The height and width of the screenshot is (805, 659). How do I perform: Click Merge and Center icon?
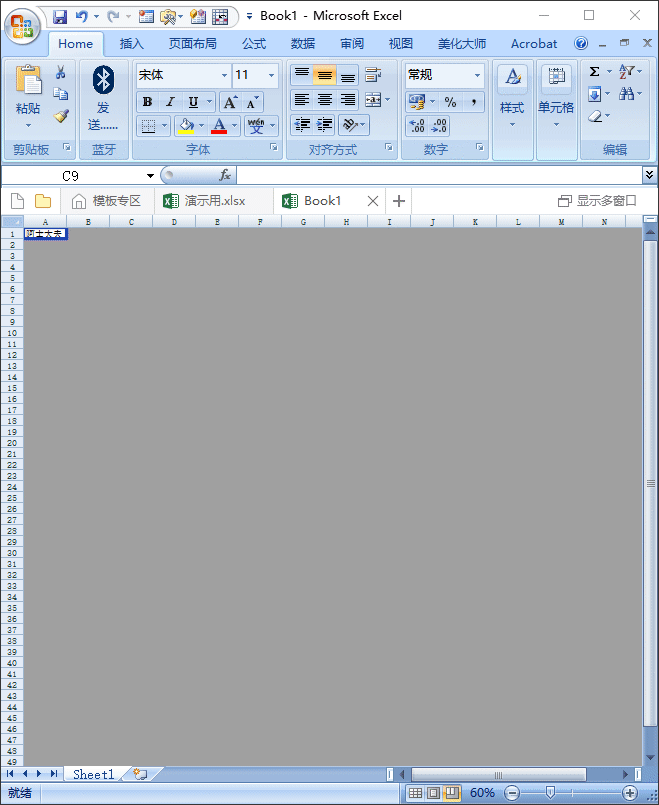[x=373, y=100]
